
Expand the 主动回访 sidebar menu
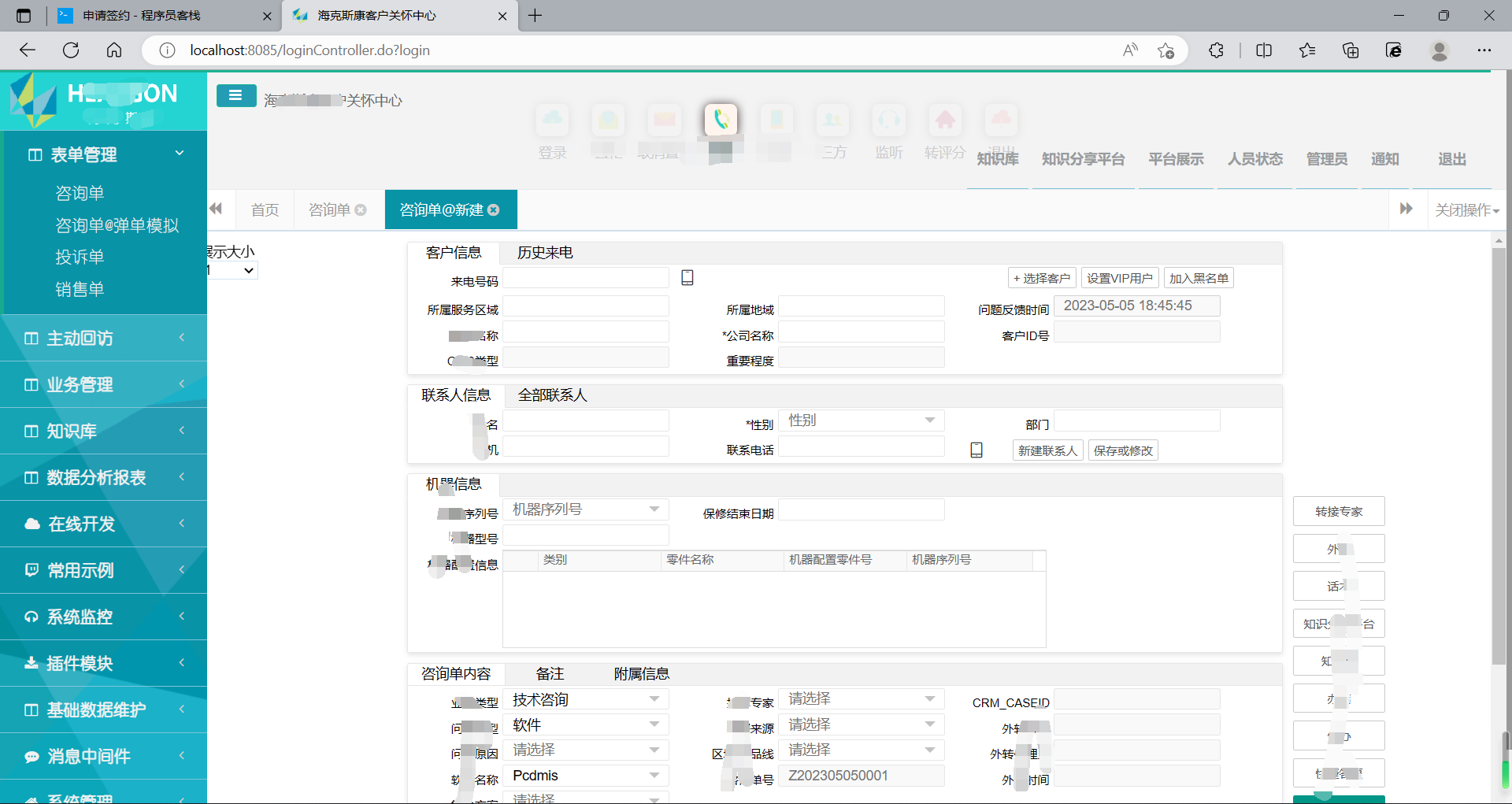(104, 338)
